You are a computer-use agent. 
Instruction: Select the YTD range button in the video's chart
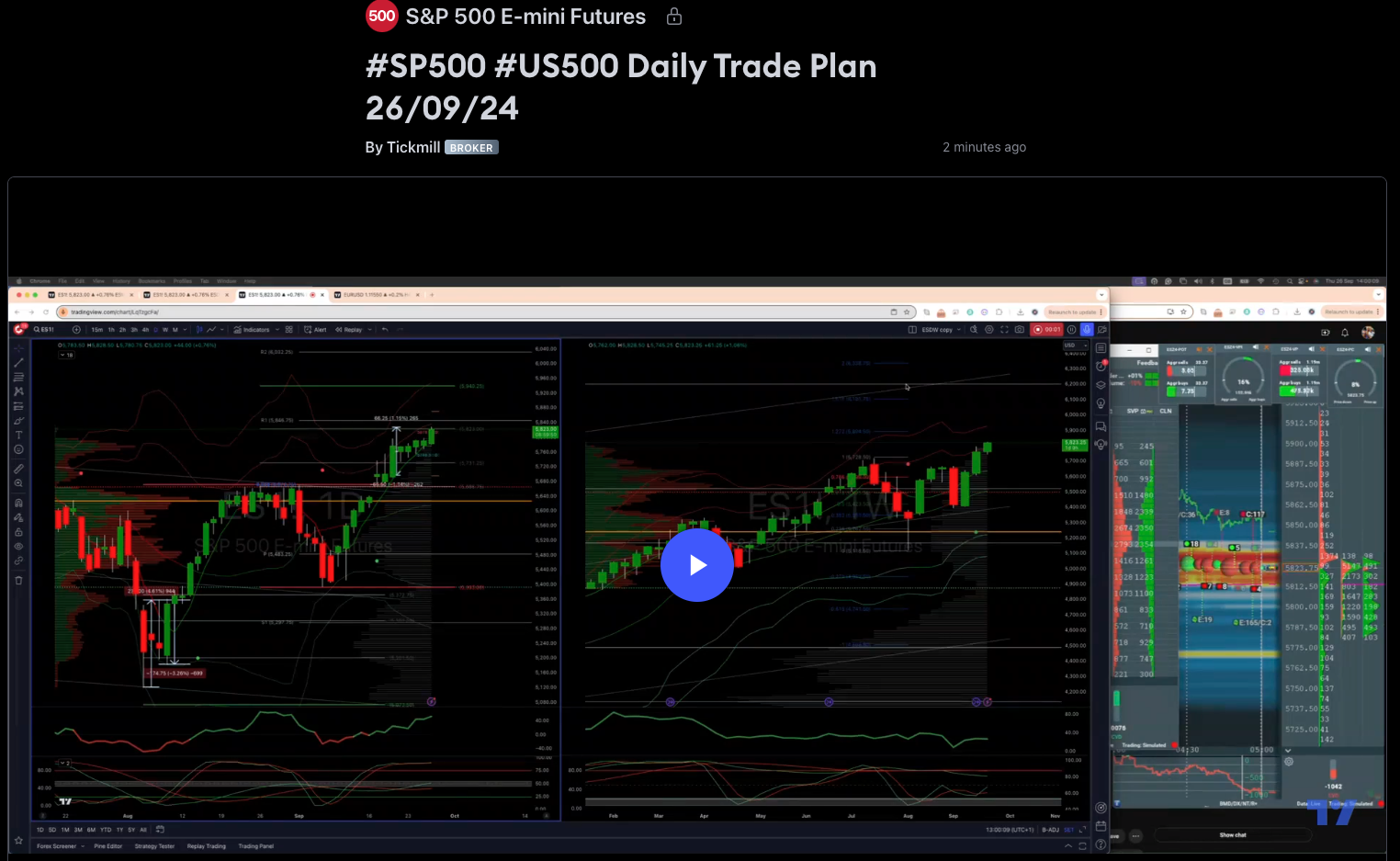click(106, 830)
